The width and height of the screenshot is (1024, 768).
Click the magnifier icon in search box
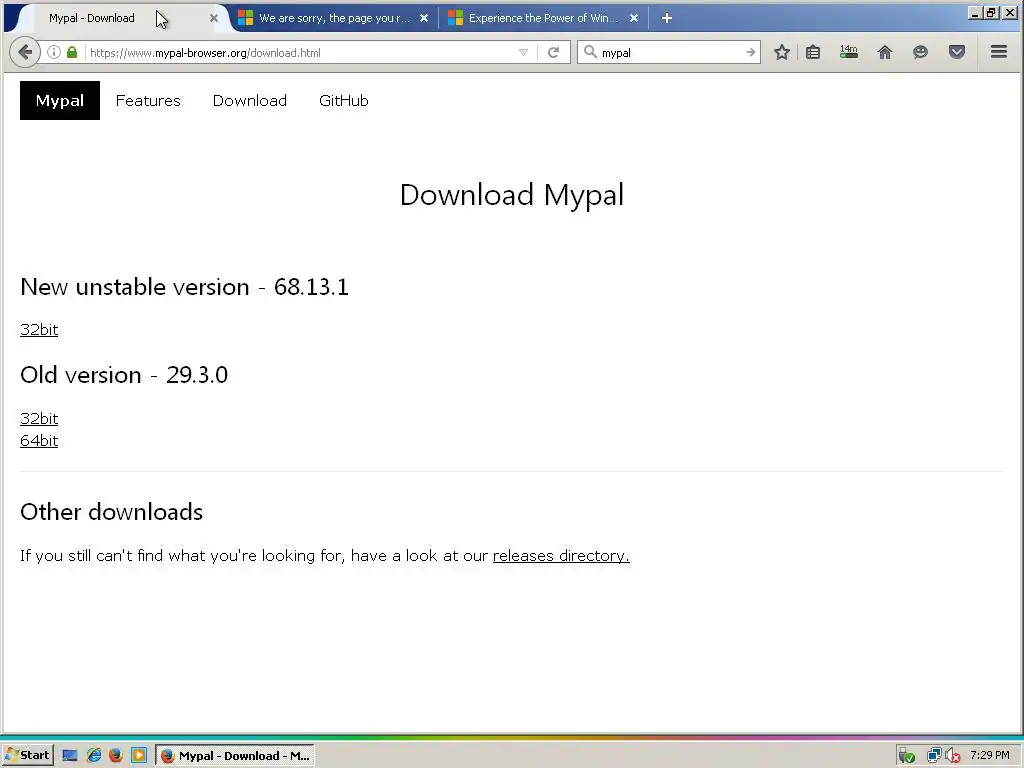click(x=590, y=52)
